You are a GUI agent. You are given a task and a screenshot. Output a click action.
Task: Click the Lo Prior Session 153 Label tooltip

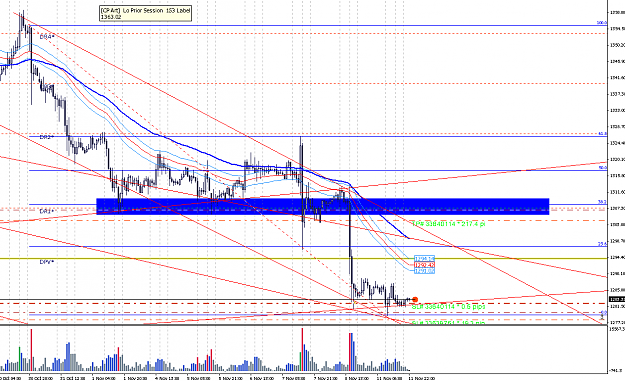[x=145, y=14]
